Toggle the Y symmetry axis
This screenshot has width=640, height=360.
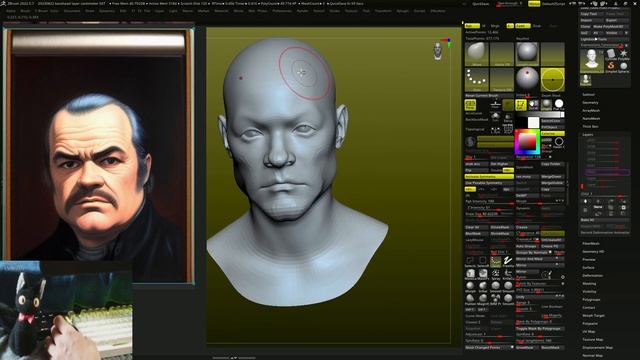[482, 189]
